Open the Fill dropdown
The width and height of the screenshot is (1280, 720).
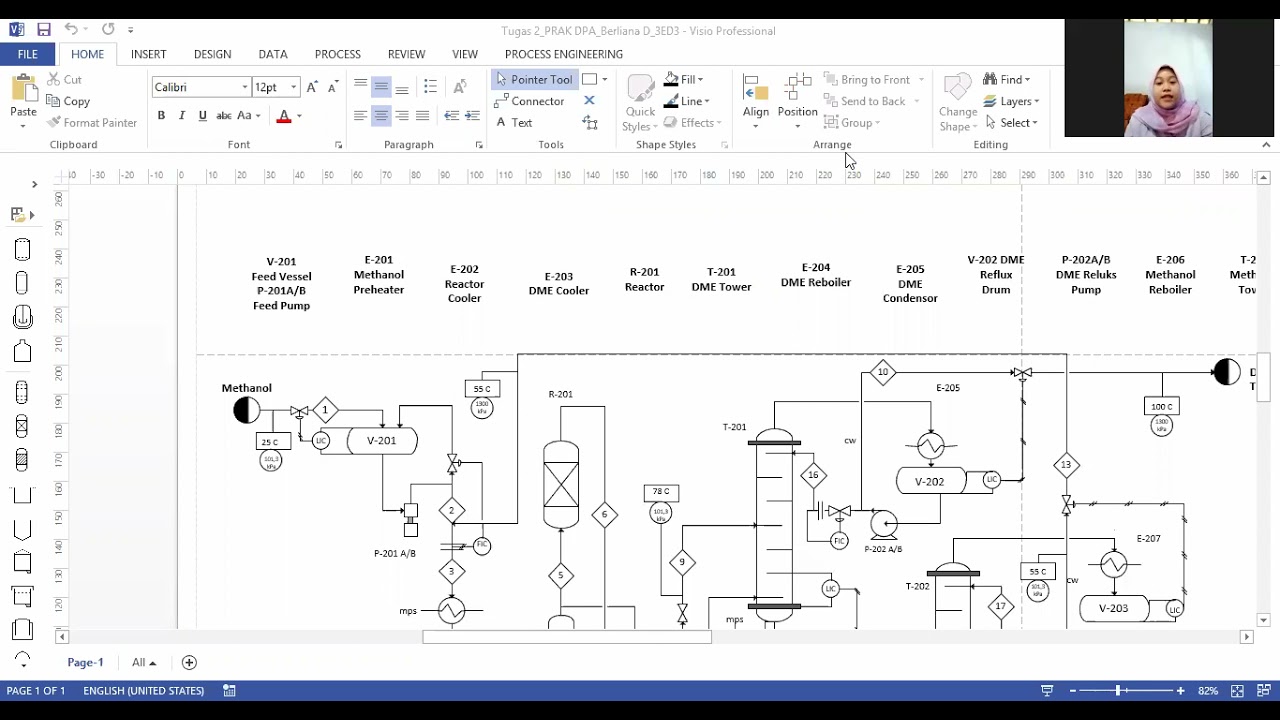[684, 79]
